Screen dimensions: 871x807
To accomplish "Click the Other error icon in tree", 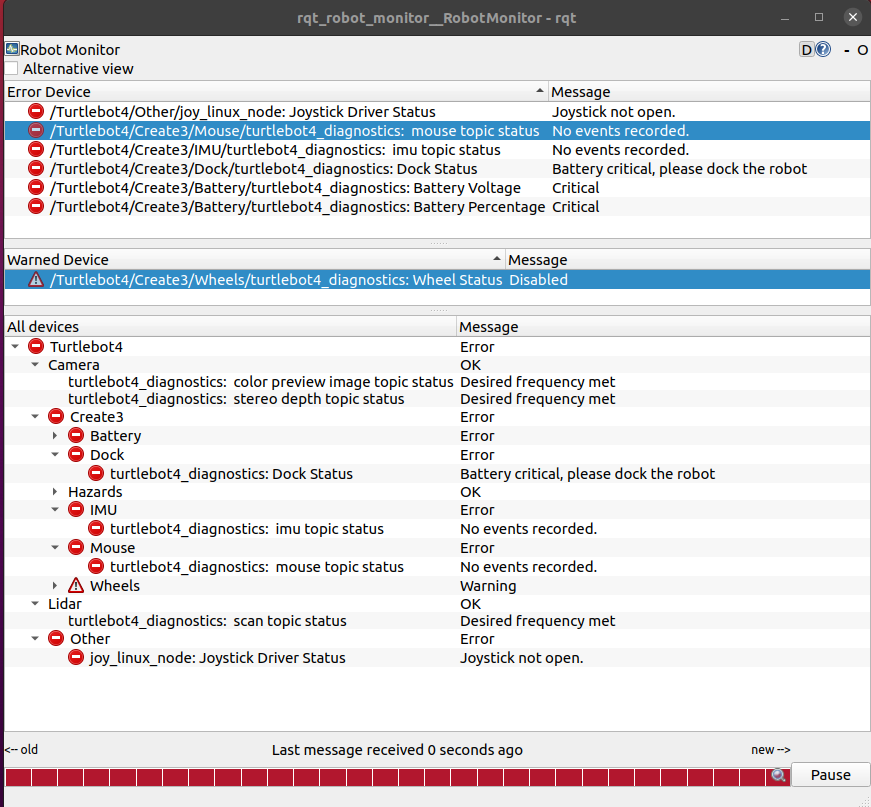I will tap(56, 638).
